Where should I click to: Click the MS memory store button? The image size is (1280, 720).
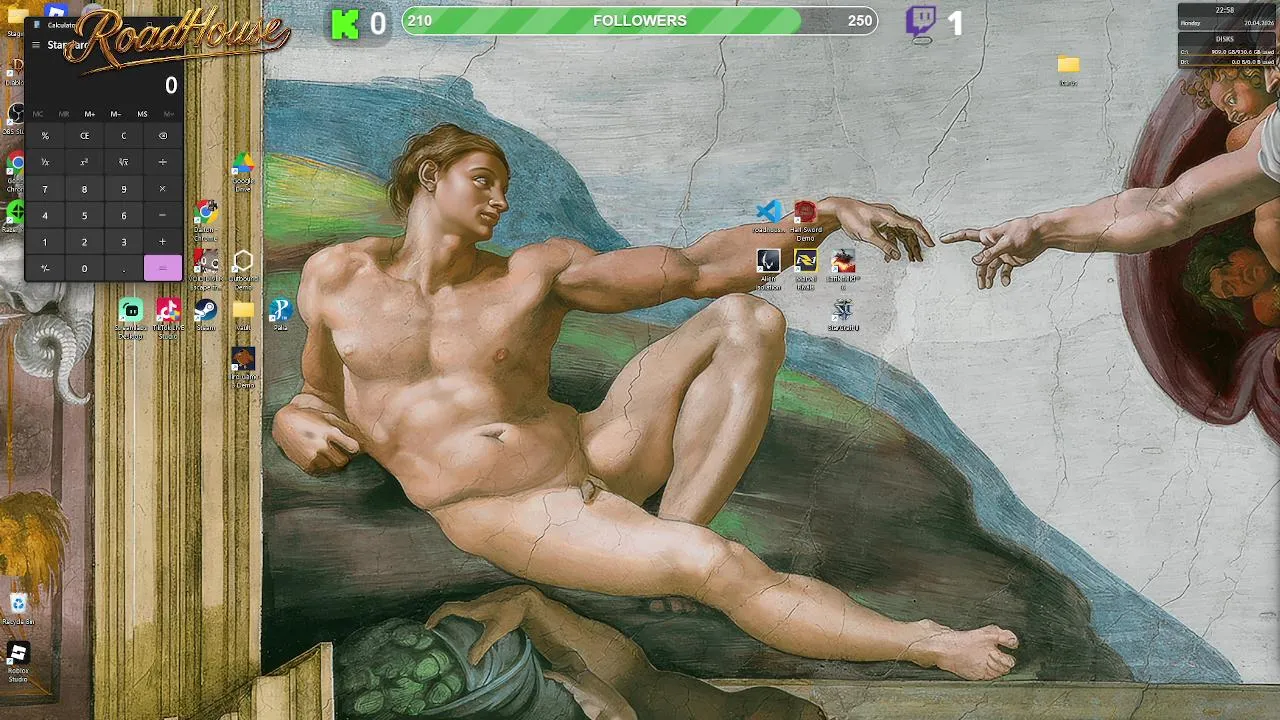[142, 114]
